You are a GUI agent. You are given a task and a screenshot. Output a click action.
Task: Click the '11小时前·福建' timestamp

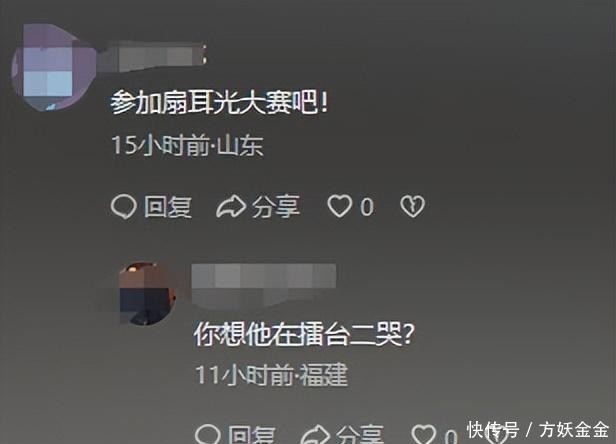click(272, 375)
